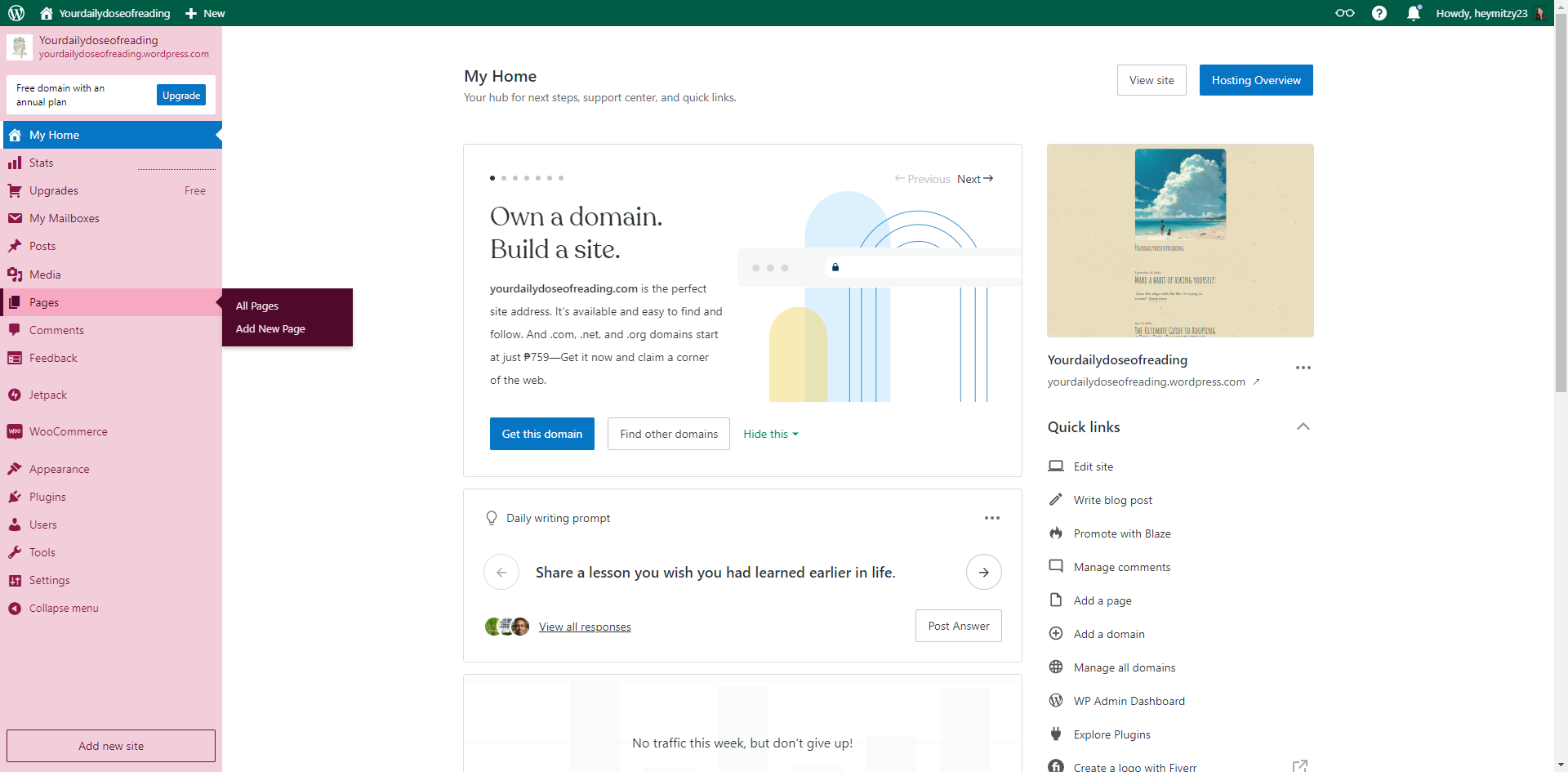Click the Upgrade button
Screen dimensions: 1568x772
click(181, 95)
